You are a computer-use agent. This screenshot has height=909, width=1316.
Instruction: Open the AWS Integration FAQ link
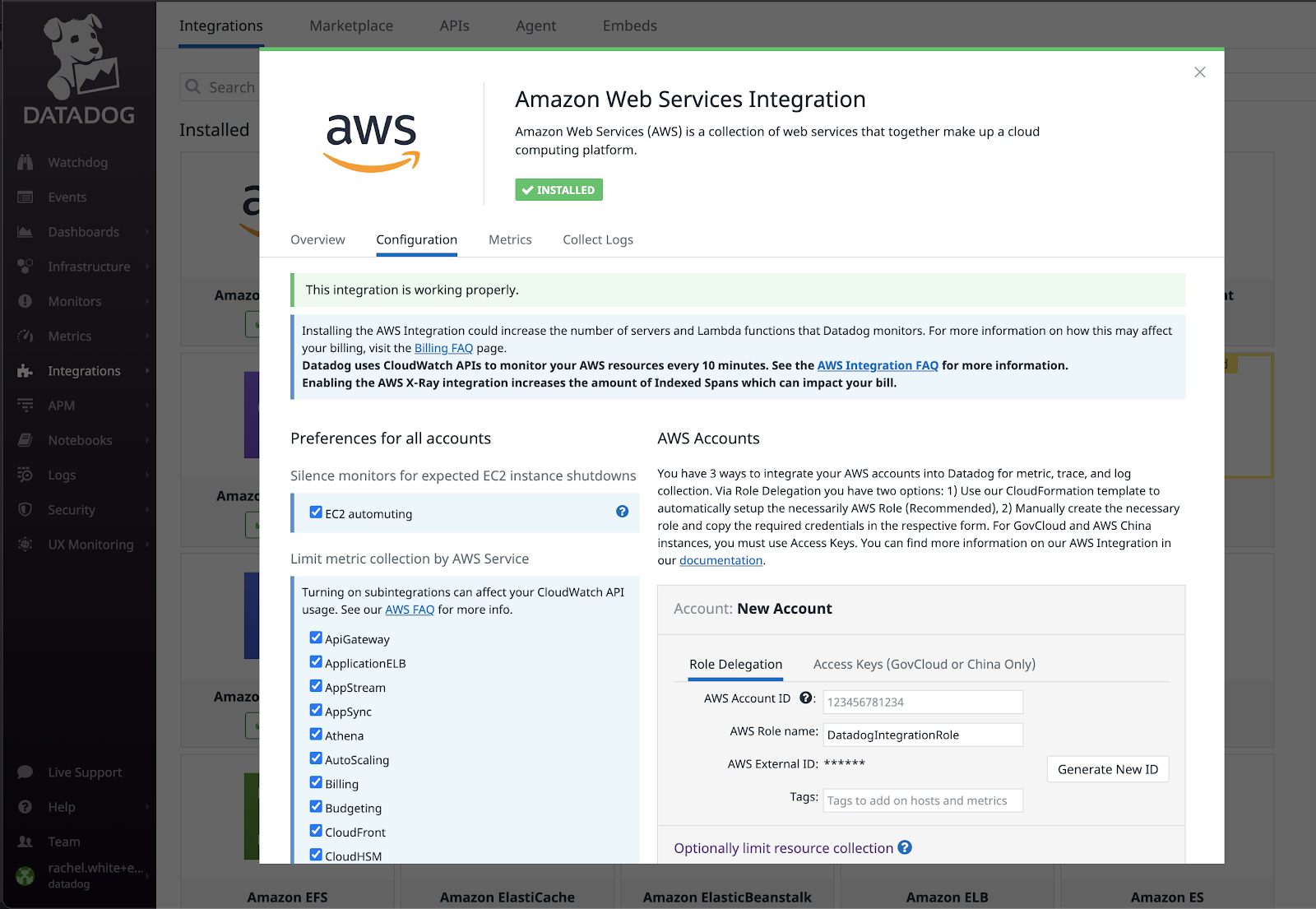tap(878, 365)
